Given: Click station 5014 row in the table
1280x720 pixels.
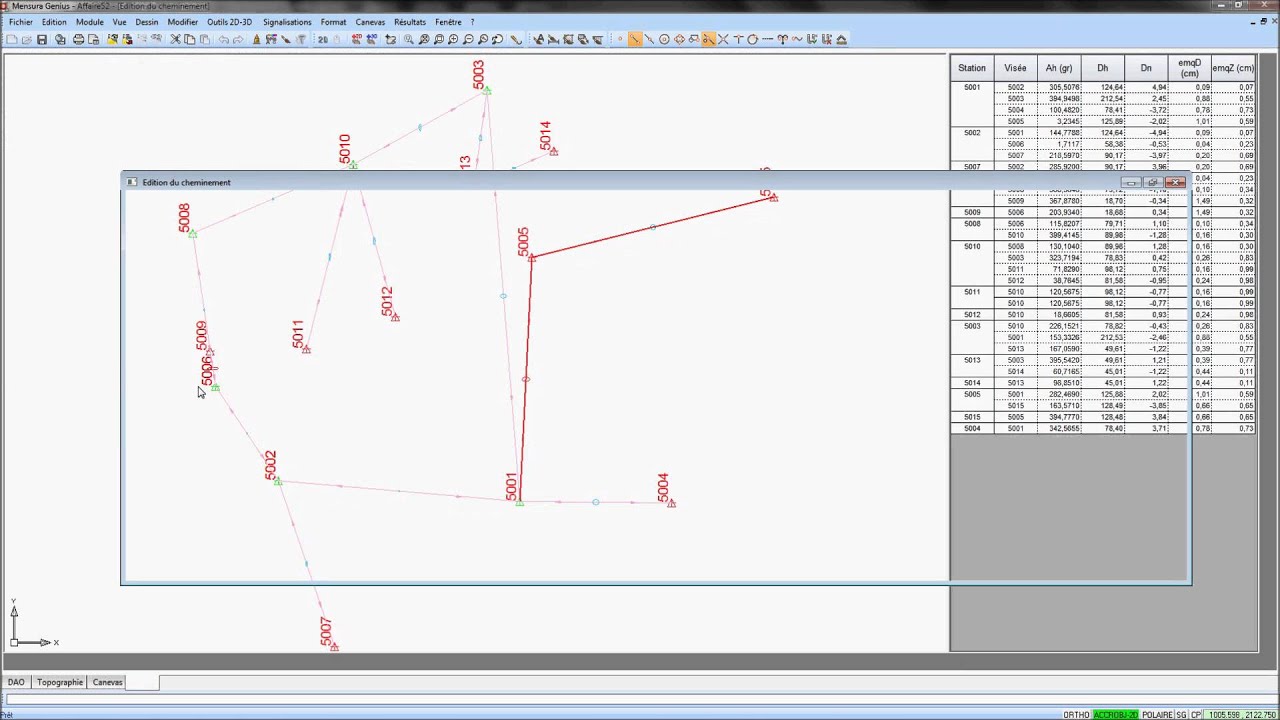Looking at the screenshot, I should tap(972, 383).
